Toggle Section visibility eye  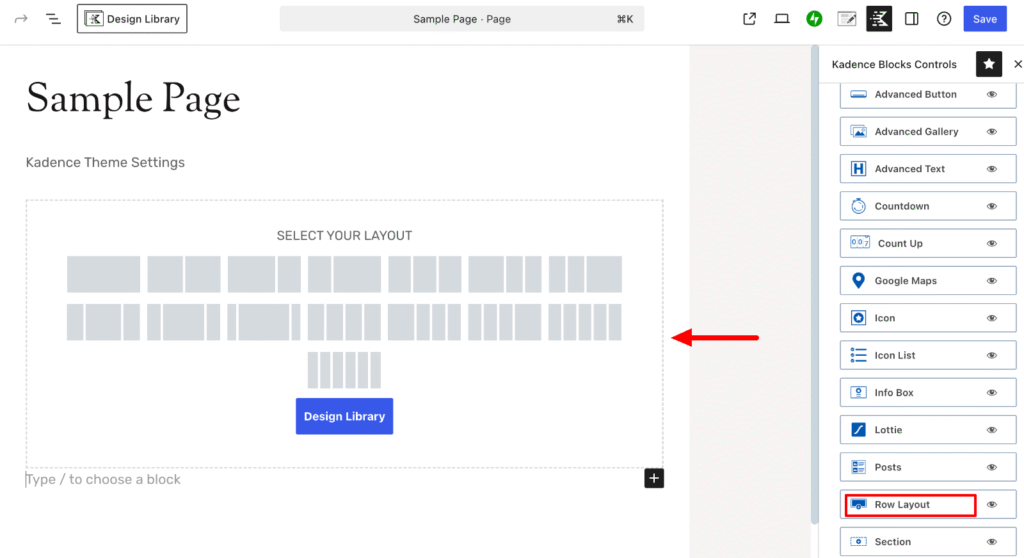pos(992,541)
